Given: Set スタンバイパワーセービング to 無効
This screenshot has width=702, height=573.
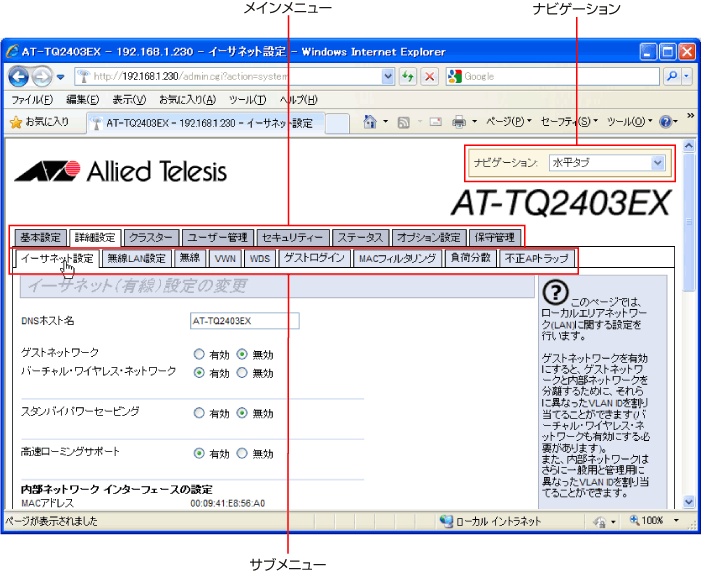Looking at the screenshot, I should point(242,413).
